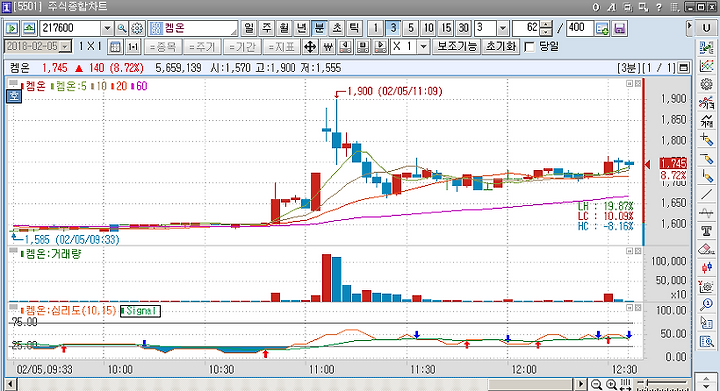720x391 pixels.
Task: Click the calendar icon next to date
Action: (115, 47)
